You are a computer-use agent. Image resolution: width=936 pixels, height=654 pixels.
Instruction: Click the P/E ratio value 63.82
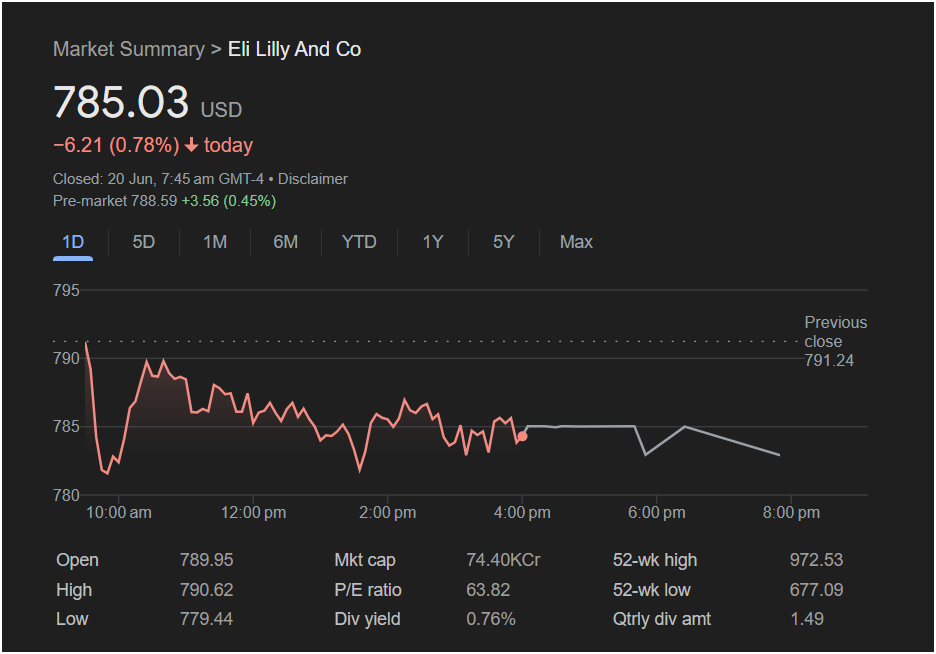pyautogui.click(x=488, y=590)
